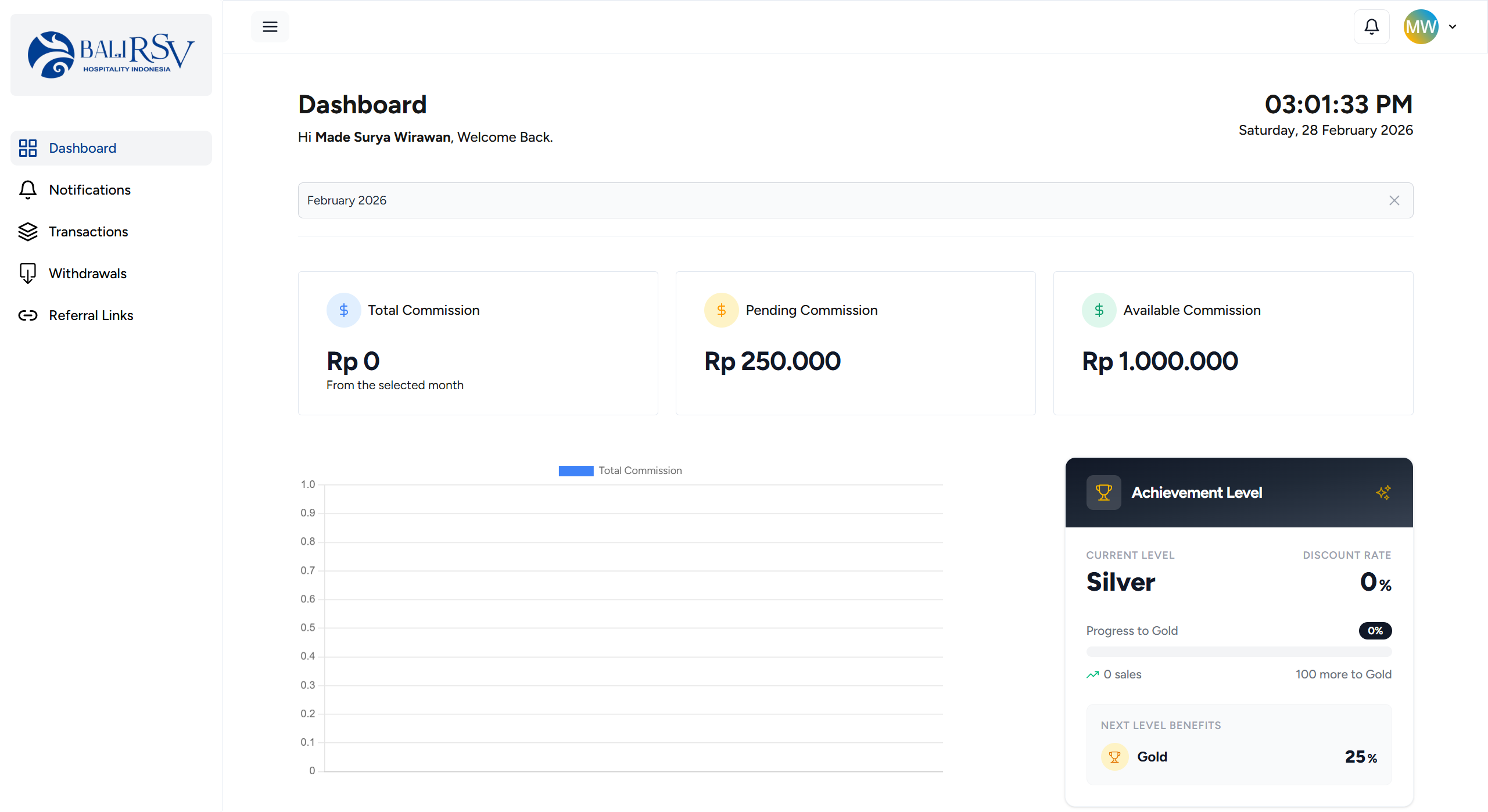The image size is (1488, 812).
Task: Click the sparkle icon in Achievement header
Action: coord(1383,493)
